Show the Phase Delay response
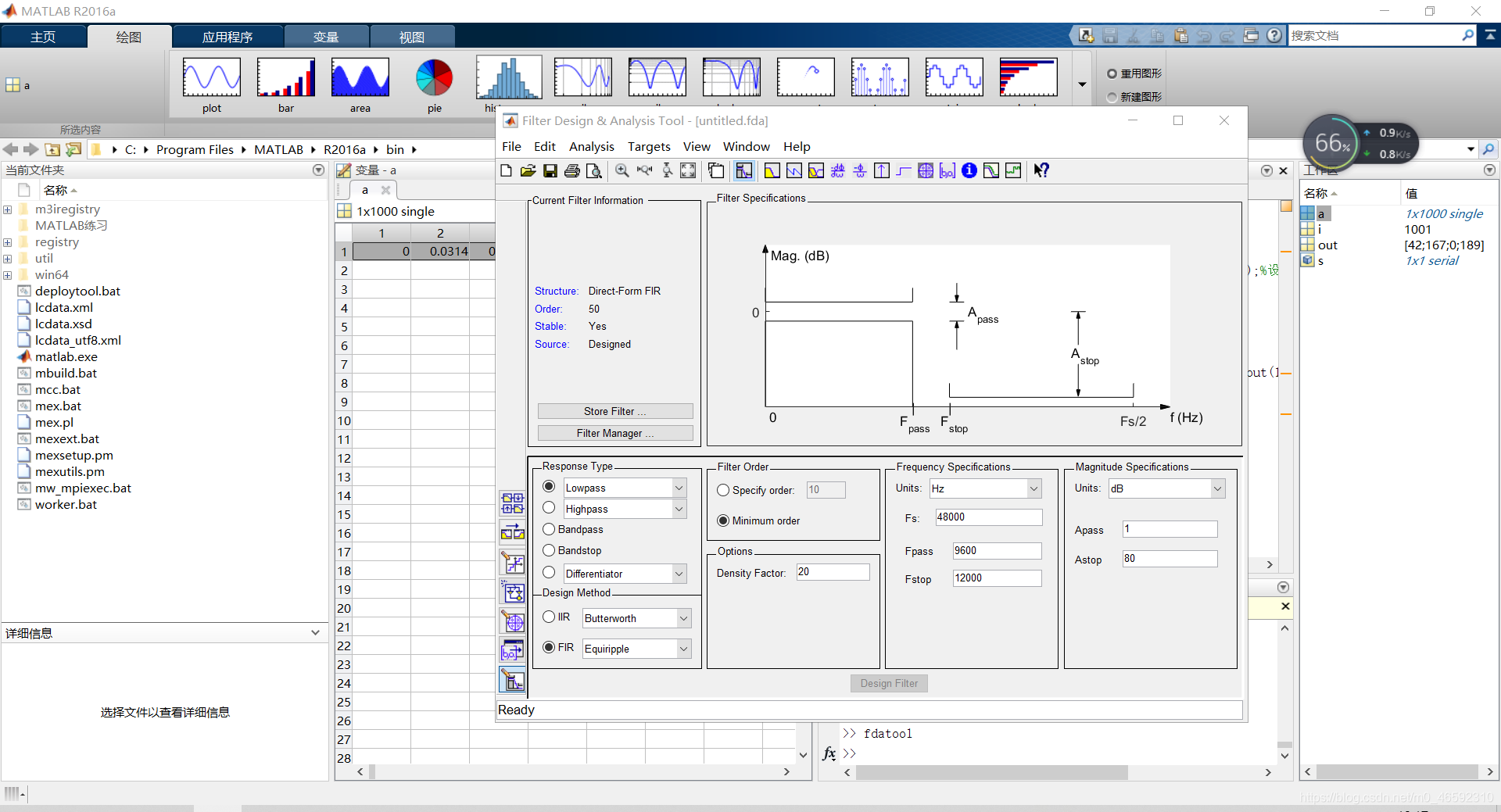This screenshot has height=812, width=1501. (860, 170)
